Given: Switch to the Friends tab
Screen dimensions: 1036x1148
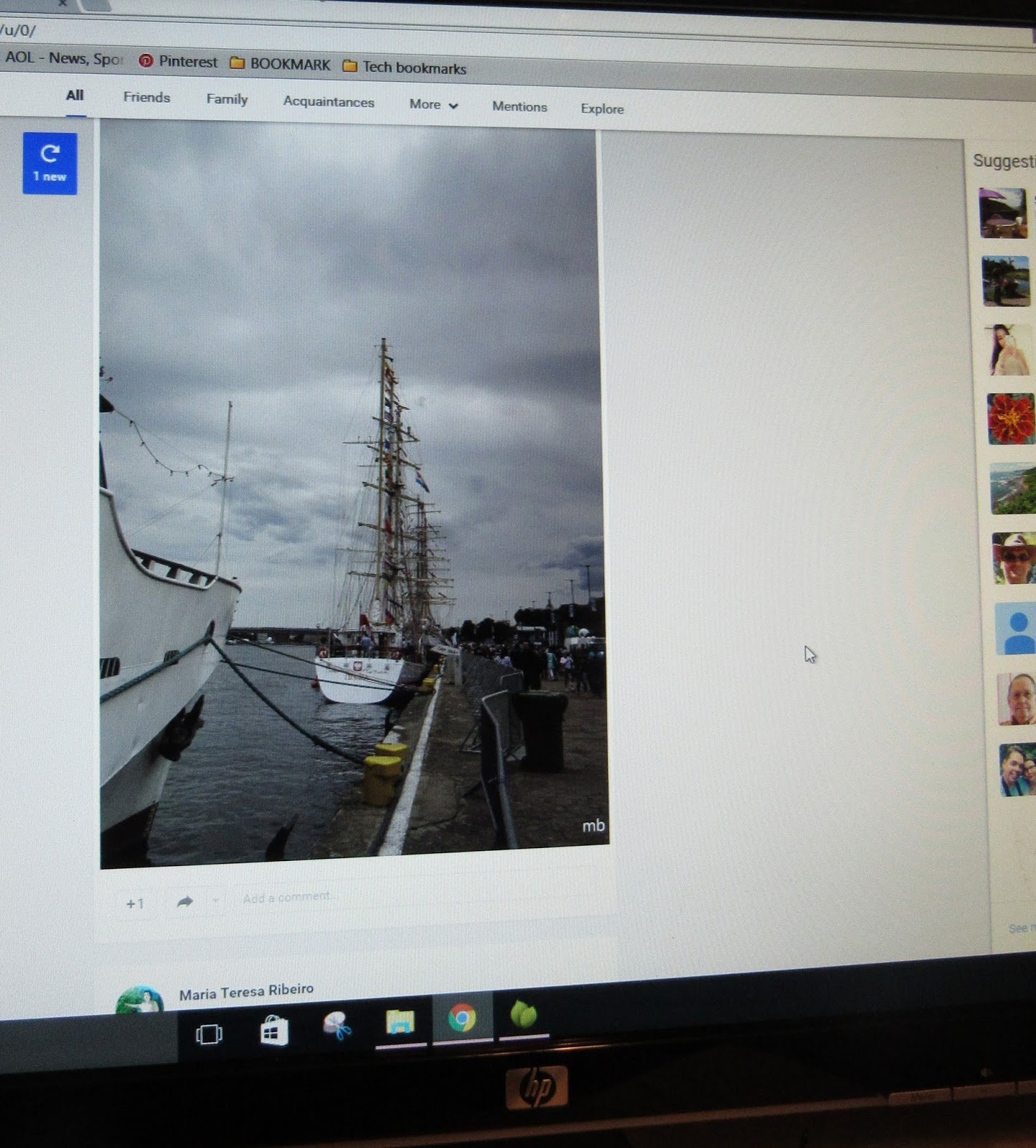Looking at the screenshot, I should point(146,98).
